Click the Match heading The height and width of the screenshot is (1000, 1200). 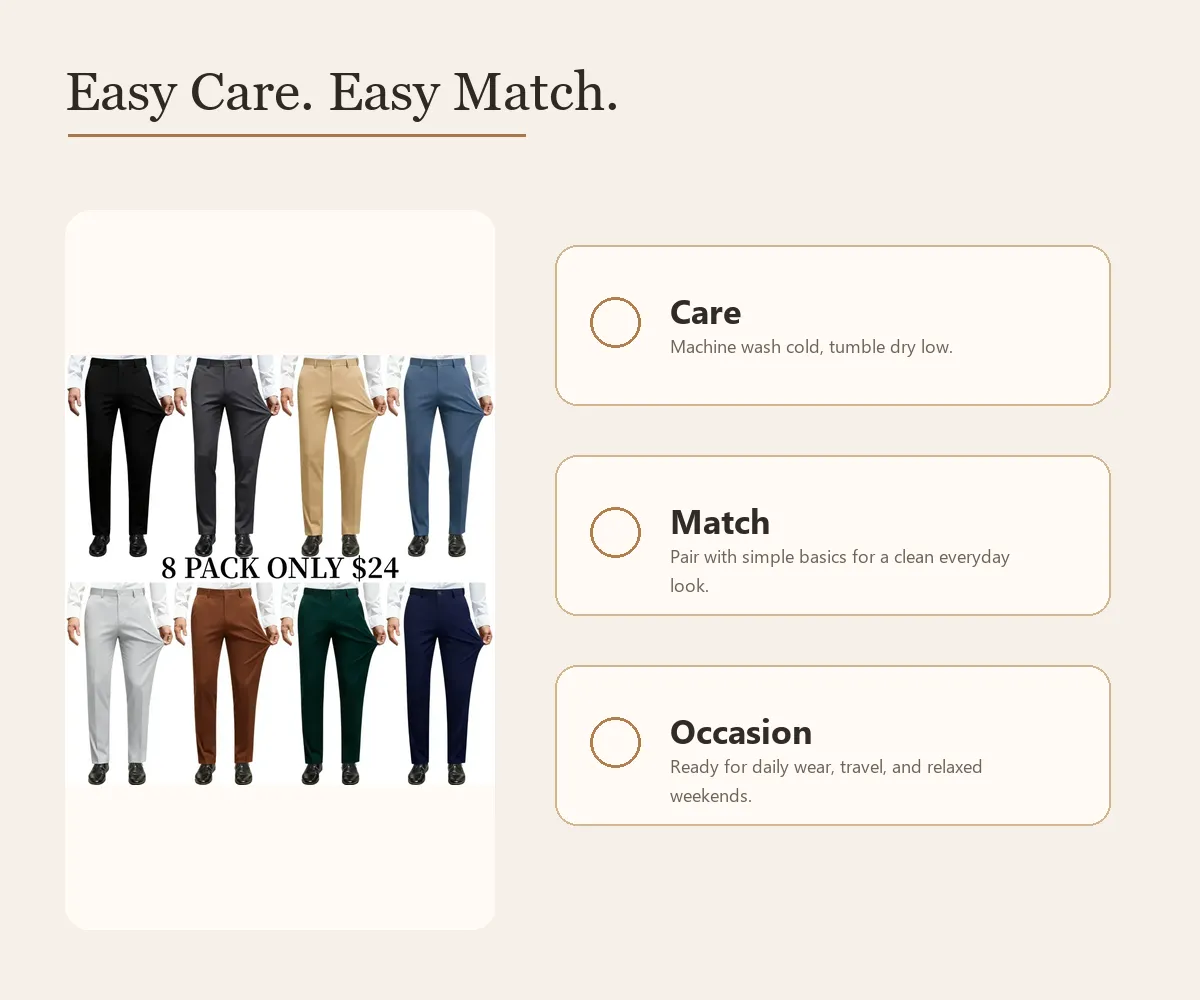coord(720,522)
